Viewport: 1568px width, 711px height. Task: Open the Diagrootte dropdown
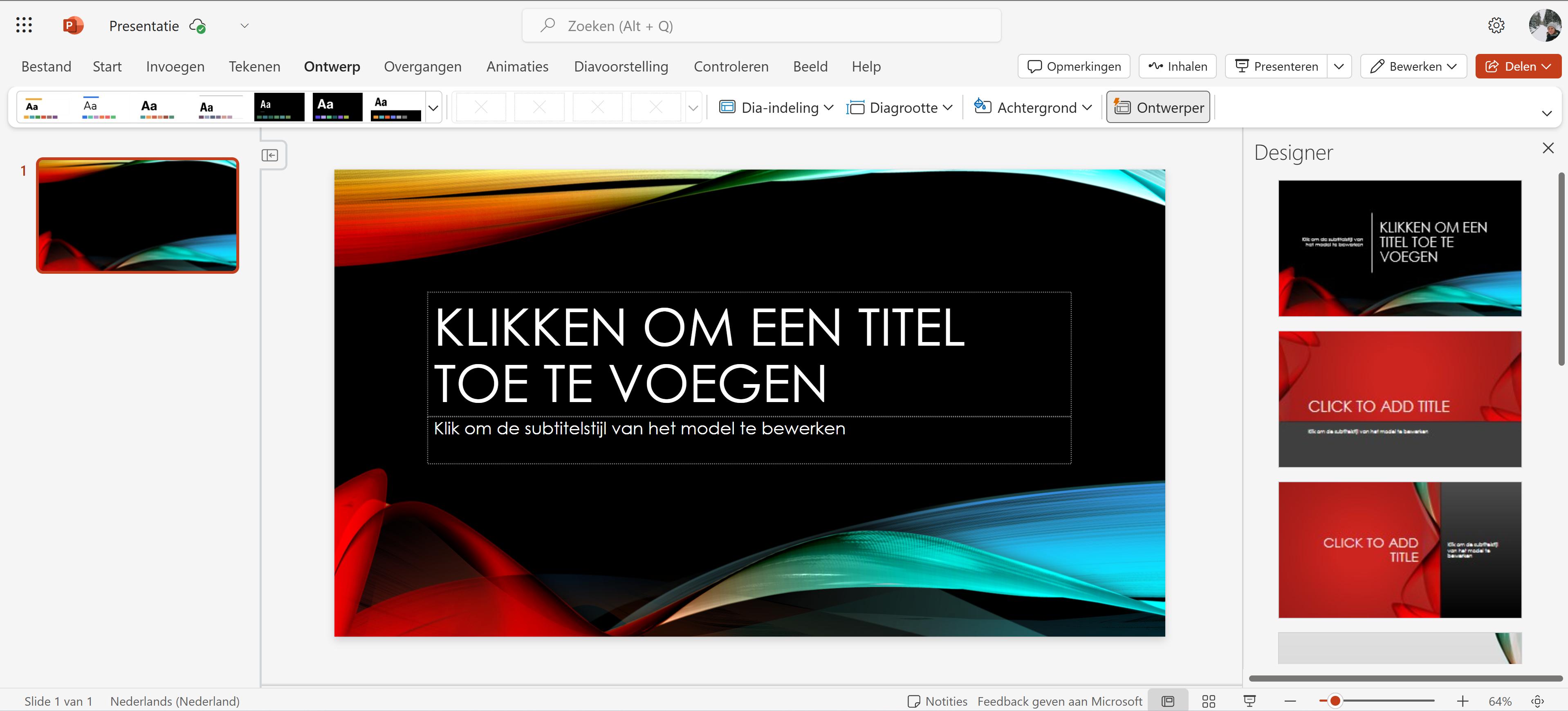pos(899,107)
